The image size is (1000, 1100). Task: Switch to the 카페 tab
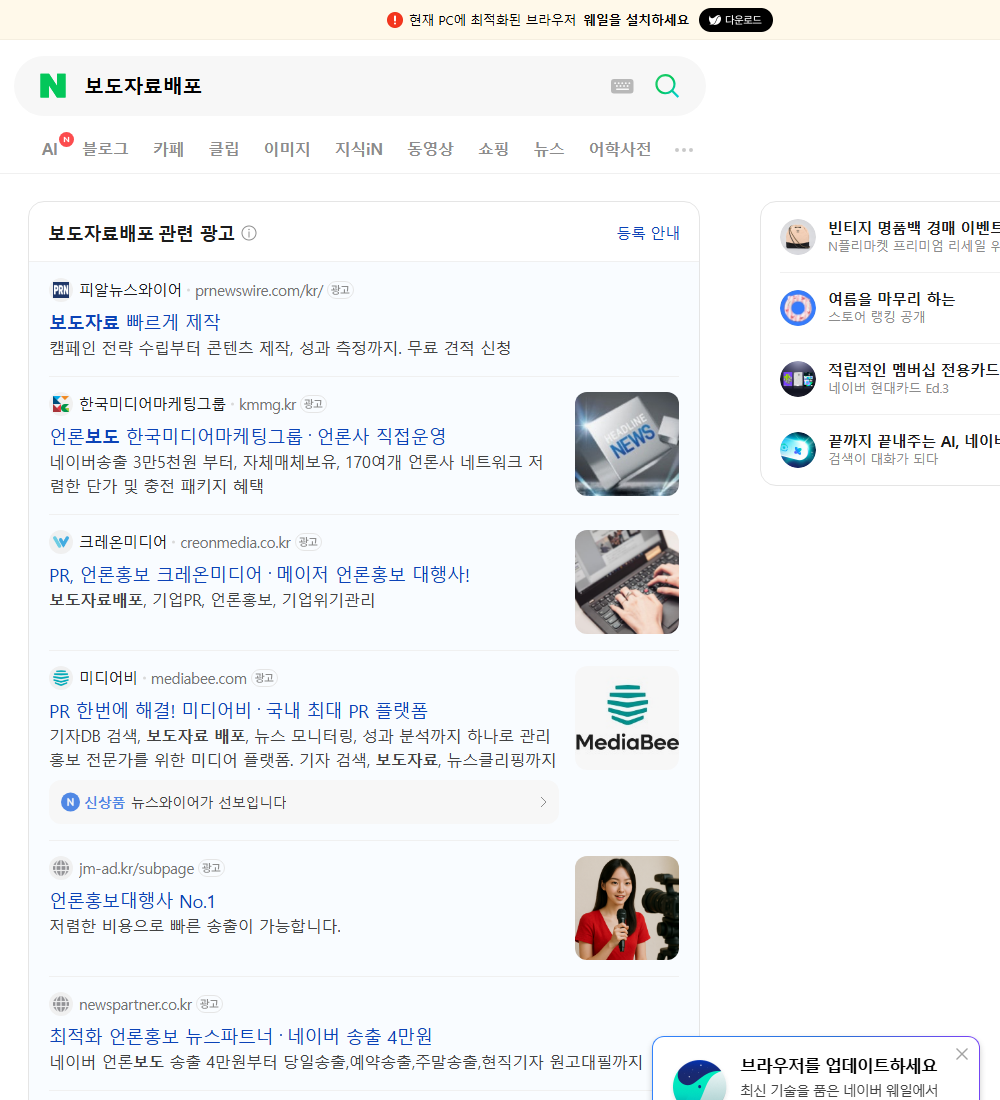point(168,149)
